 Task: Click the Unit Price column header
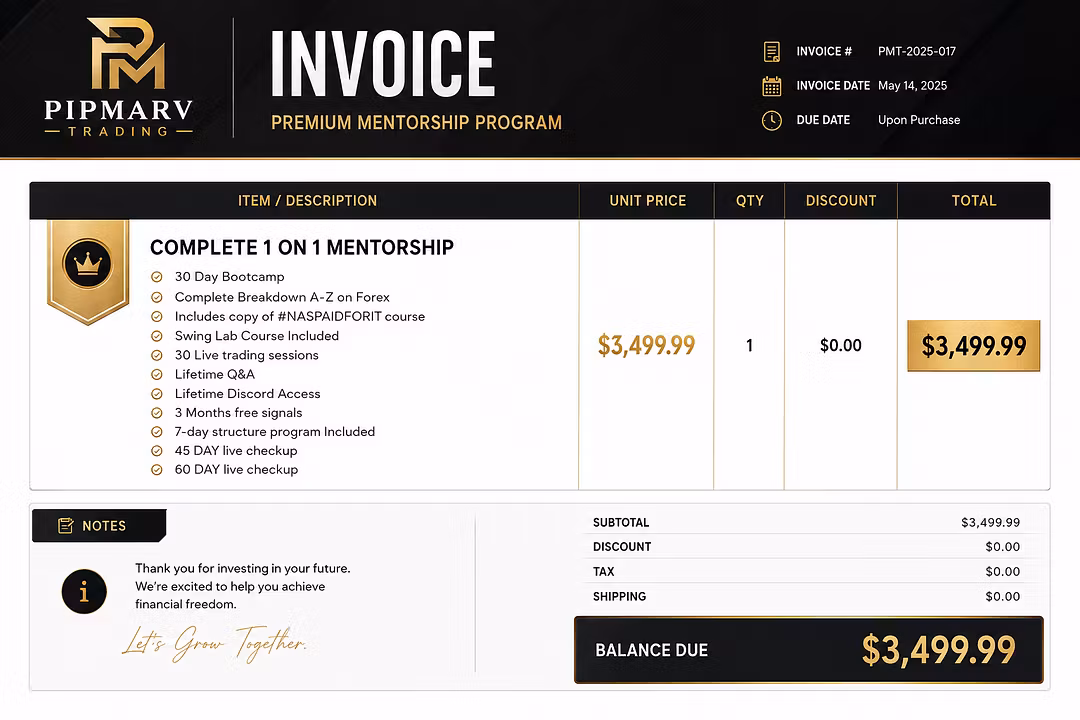[647, 200]
